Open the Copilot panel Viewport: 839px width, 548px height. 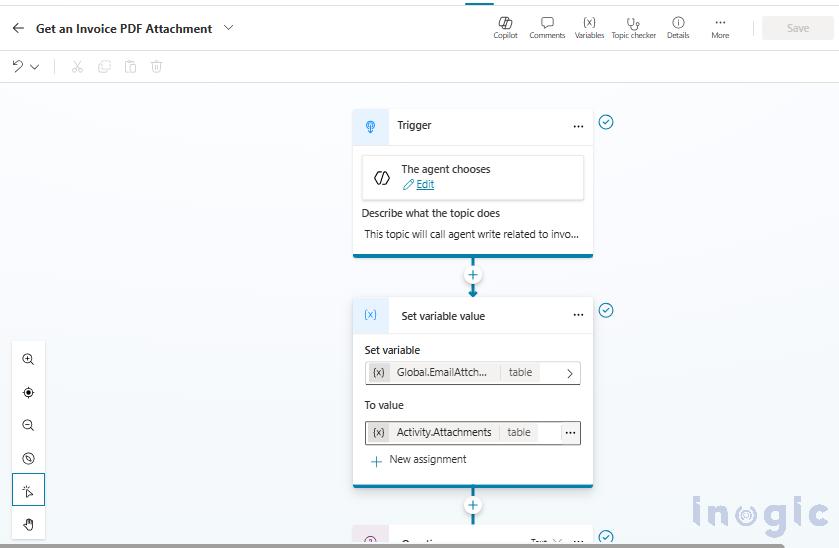pyautogui.click(x=505, y=28)
